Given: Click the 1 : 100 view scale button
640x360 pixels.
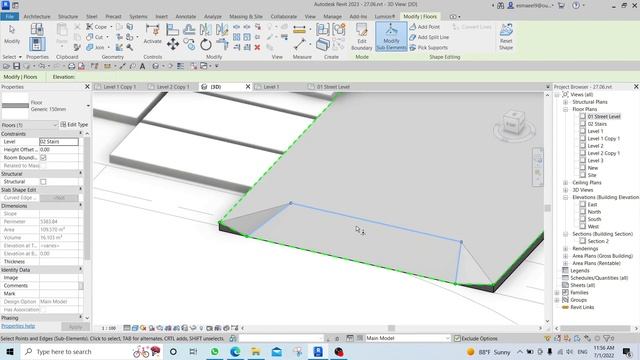Looking at the screenshot, I should tap(109, 328).
